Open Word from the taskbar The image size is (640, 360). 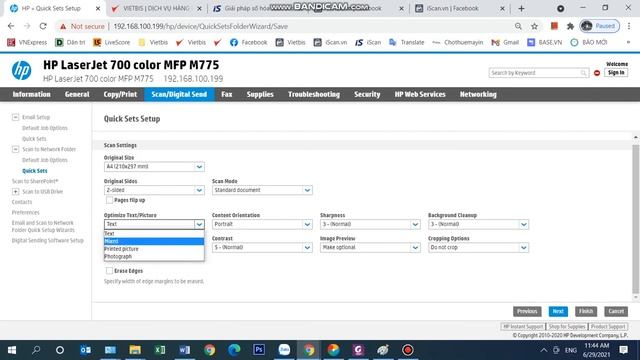coord(184,350)
